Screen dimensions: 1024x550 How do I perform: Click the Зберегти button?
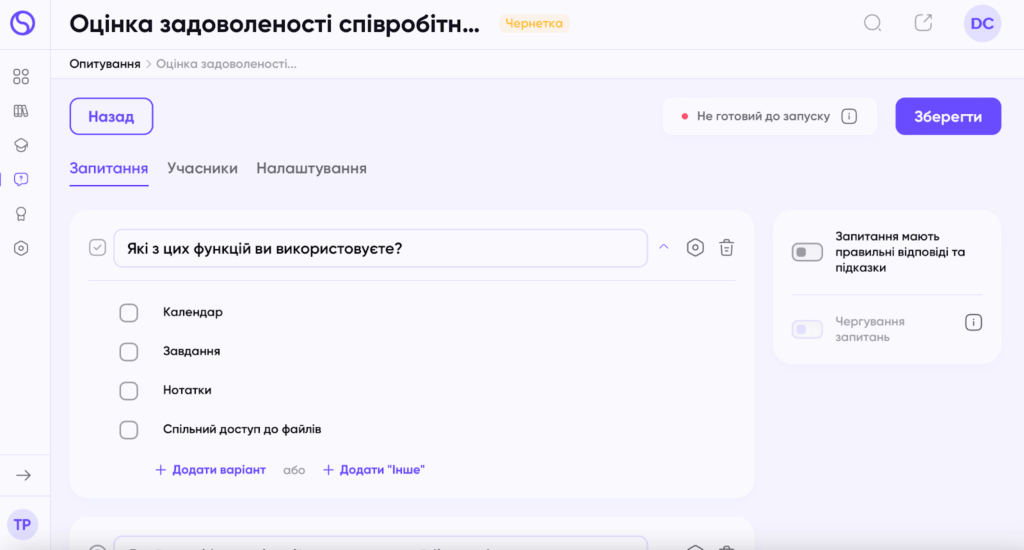pyautogui.click(x=947, y=116)
